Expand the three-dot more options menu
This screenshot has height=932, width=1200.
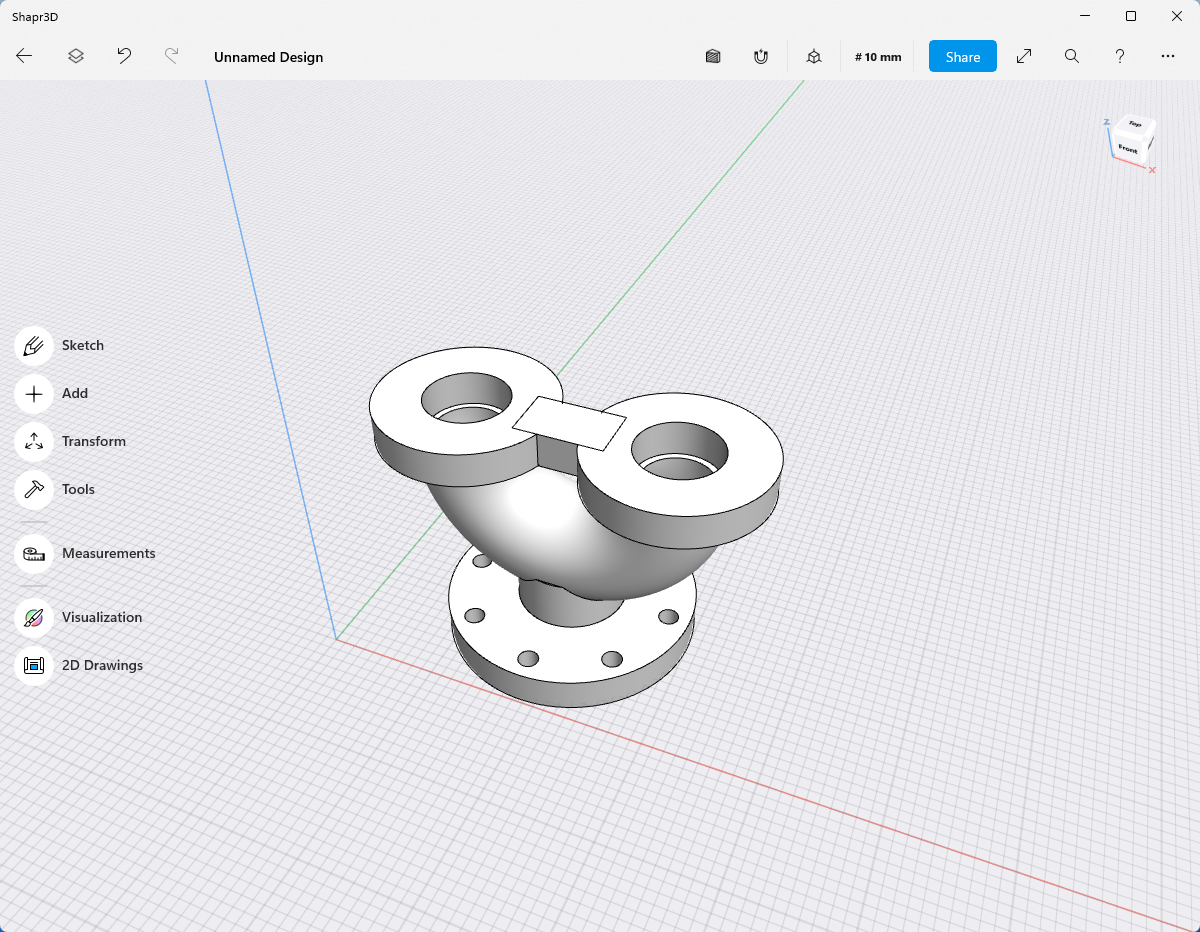click(x=1168, y=57)
